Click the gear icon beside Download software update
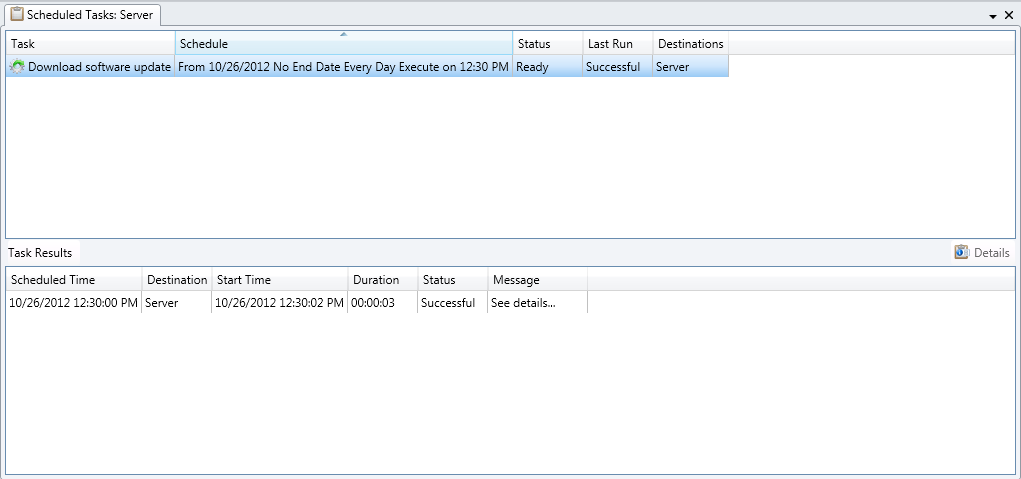Viewport: 1021px width, 479px height. (17, 67)
